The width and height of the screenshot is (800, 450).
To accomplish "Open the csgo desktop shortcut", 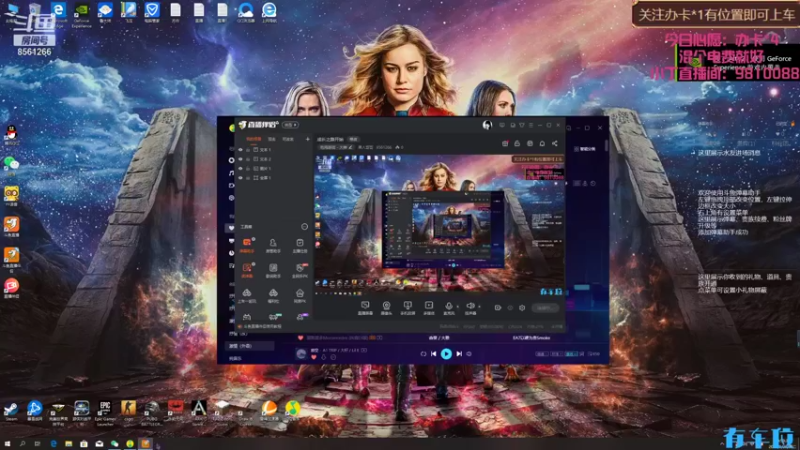I will tap(129, 410).
